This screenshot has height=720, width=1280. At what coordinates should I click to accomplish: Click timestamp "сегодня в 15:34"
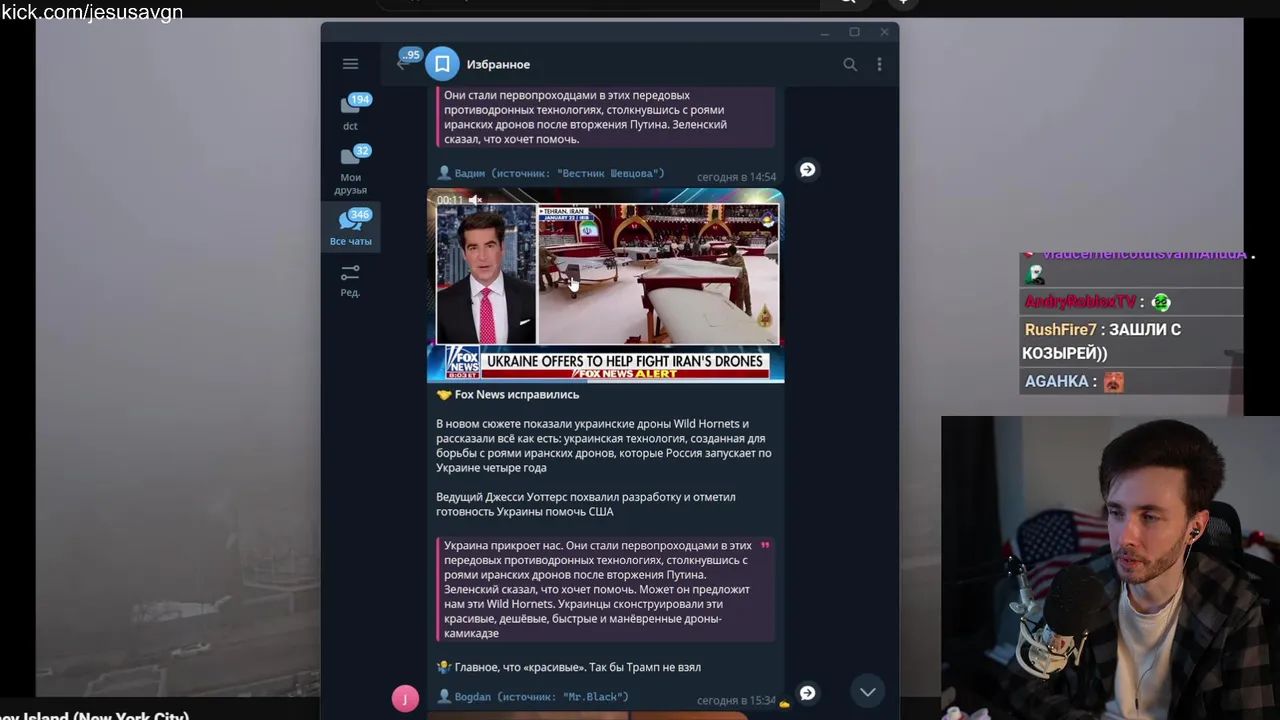click(x=736, y=701)
